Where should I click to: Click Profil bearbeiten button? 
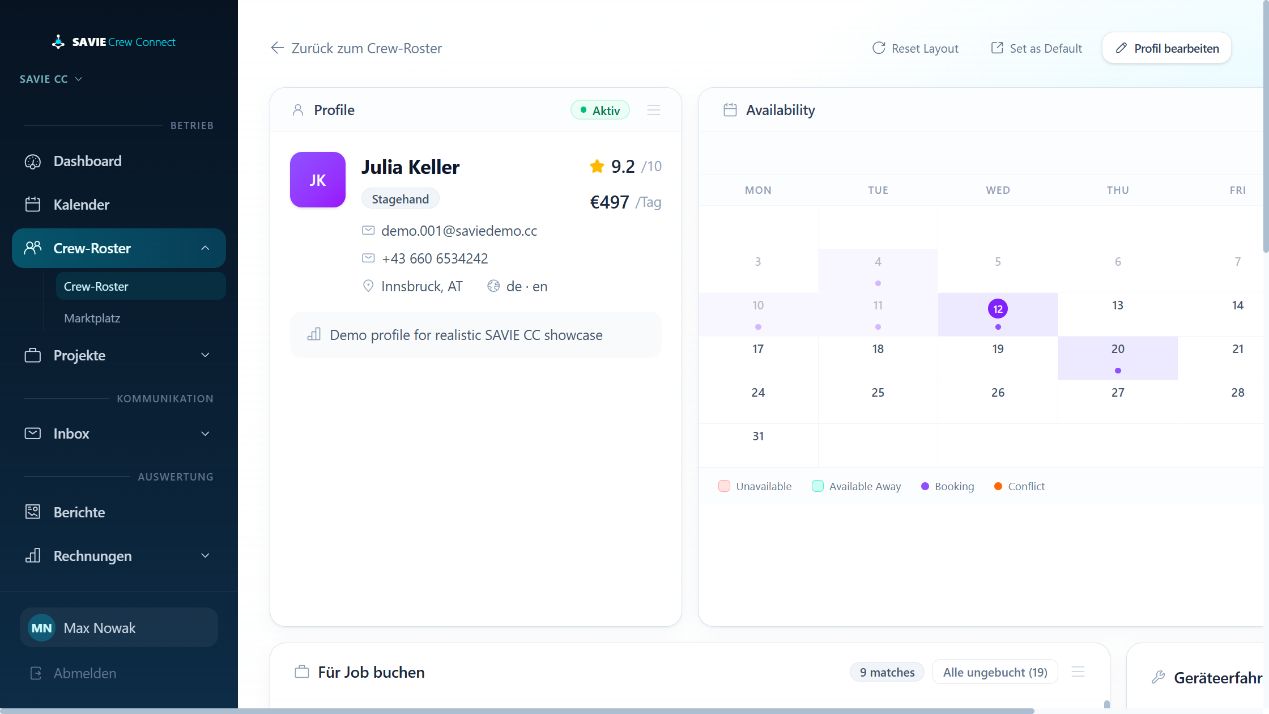[x=1167, y=48]
